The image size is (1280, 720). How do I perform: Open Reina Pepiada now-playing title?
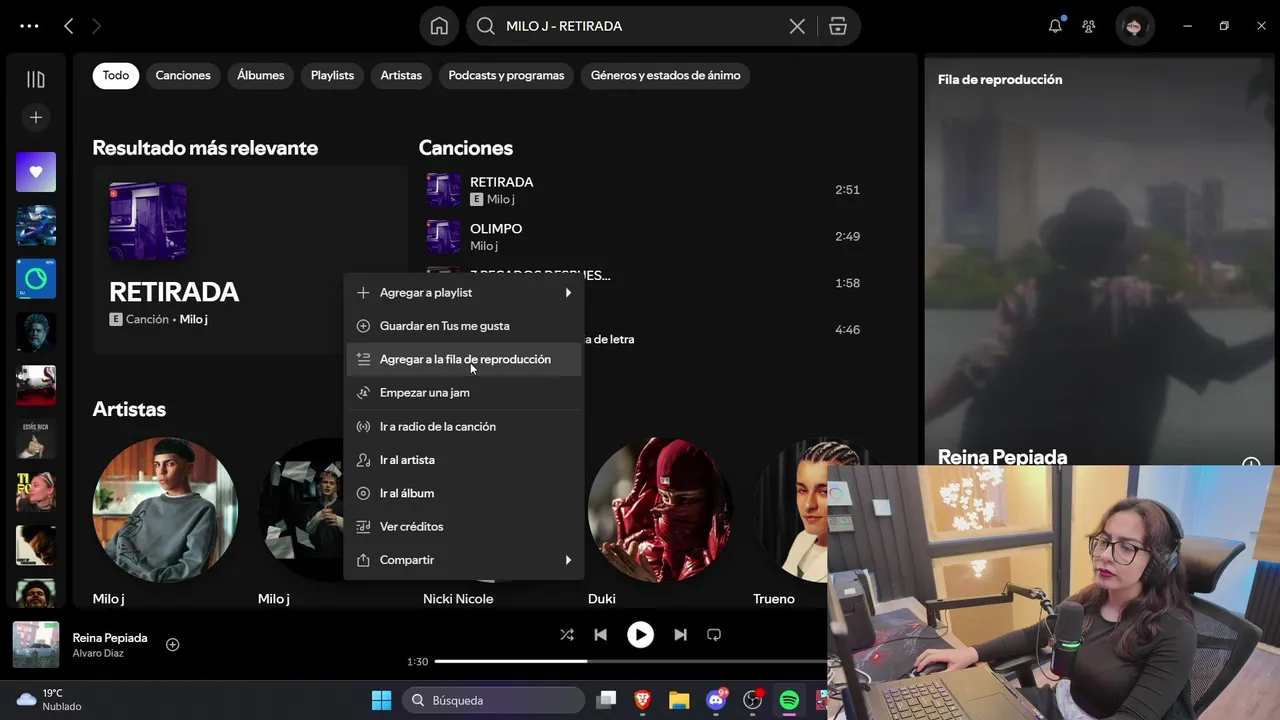[110, 638]
